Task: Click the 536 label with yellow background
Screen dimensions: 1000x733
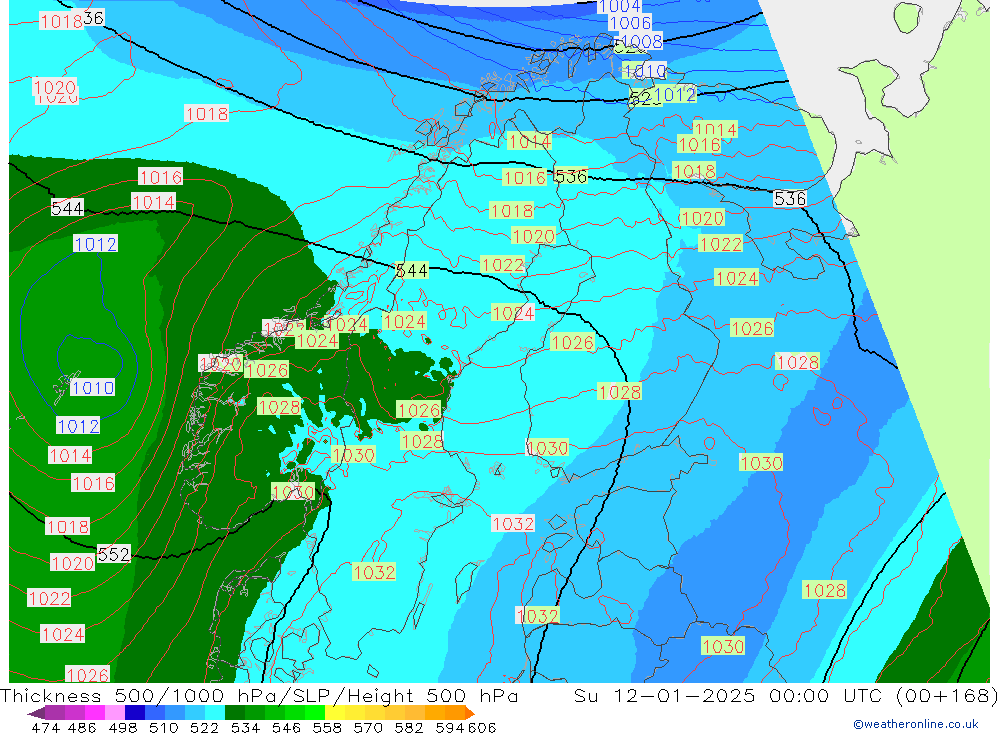Action: pos(570,176)
